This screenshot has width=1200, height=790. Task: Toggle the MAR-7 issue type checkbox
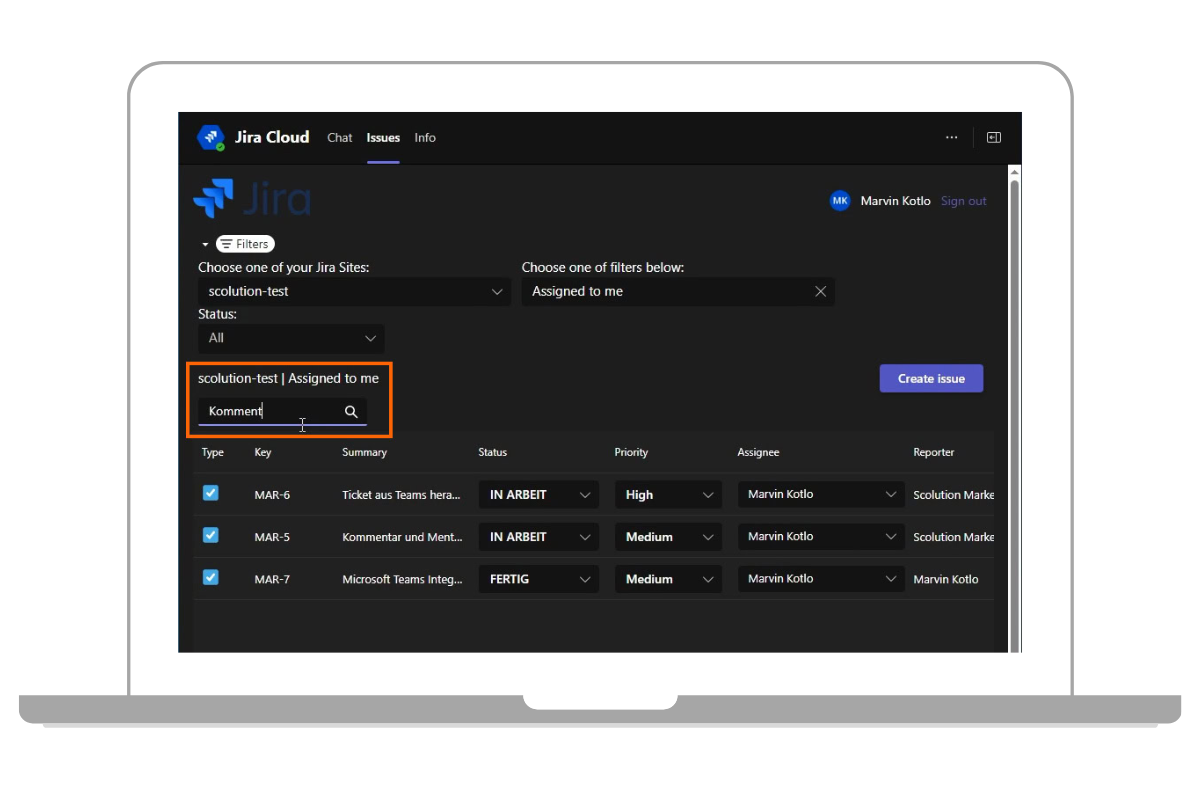211,577
